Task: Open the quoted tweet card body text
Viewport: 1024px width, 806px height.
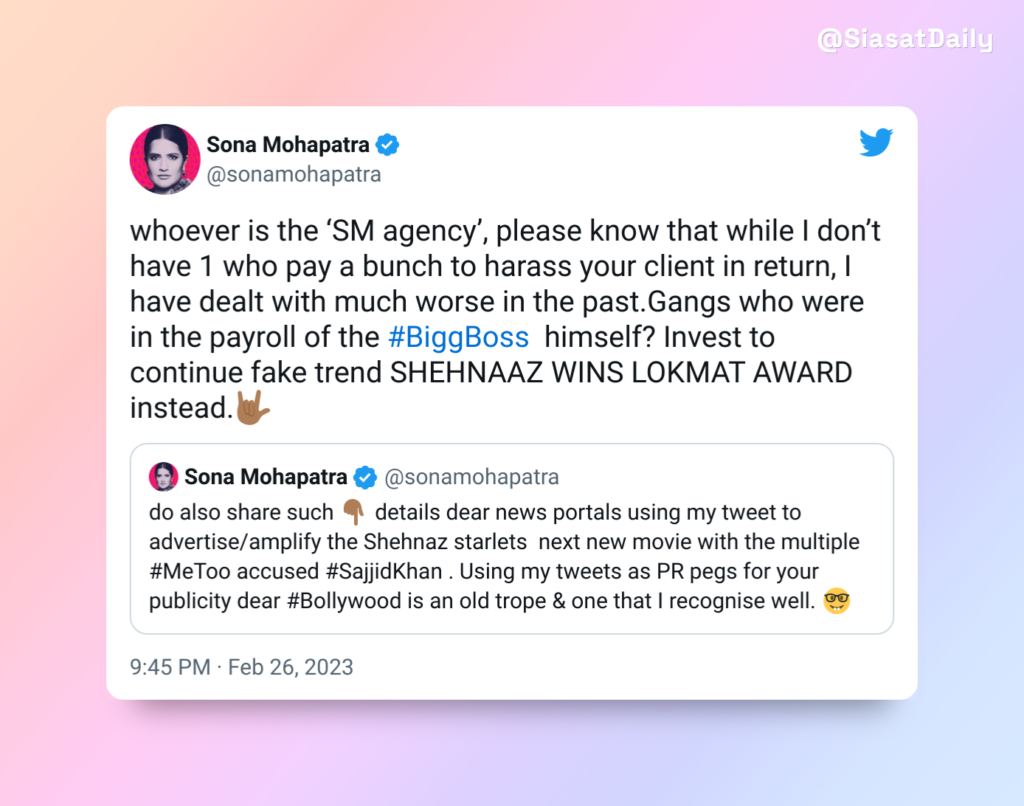Action: pyautogui.click(x=504, y=556)
